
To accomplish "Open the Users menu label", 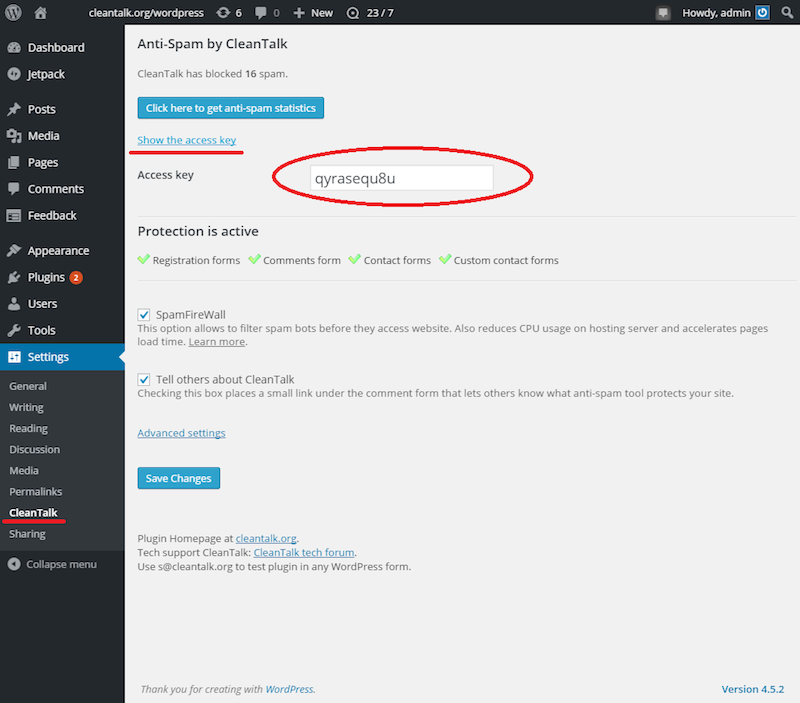I will click(x=42, y=304).
